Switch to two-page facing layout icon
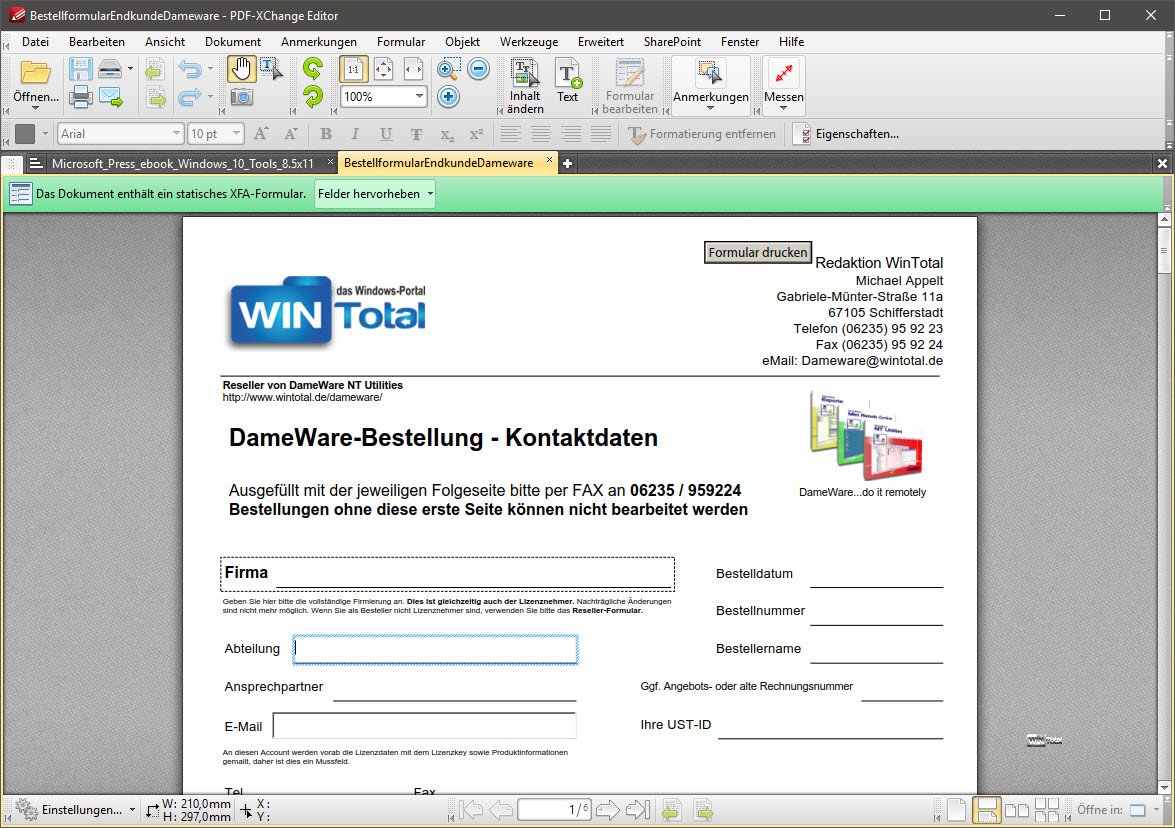This screenshot has width=1175, height=828. [1016, 810]
